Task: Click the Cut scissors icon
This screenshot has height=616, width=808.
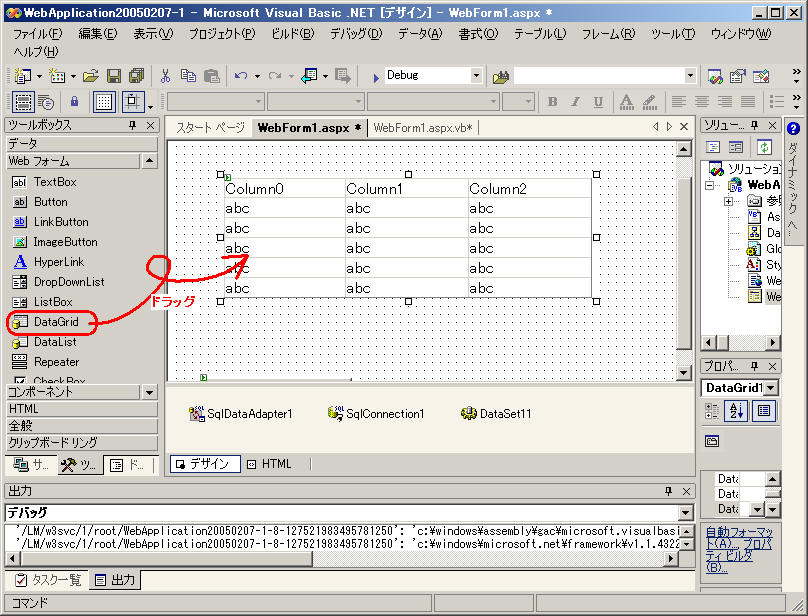Action: (165, 76)
